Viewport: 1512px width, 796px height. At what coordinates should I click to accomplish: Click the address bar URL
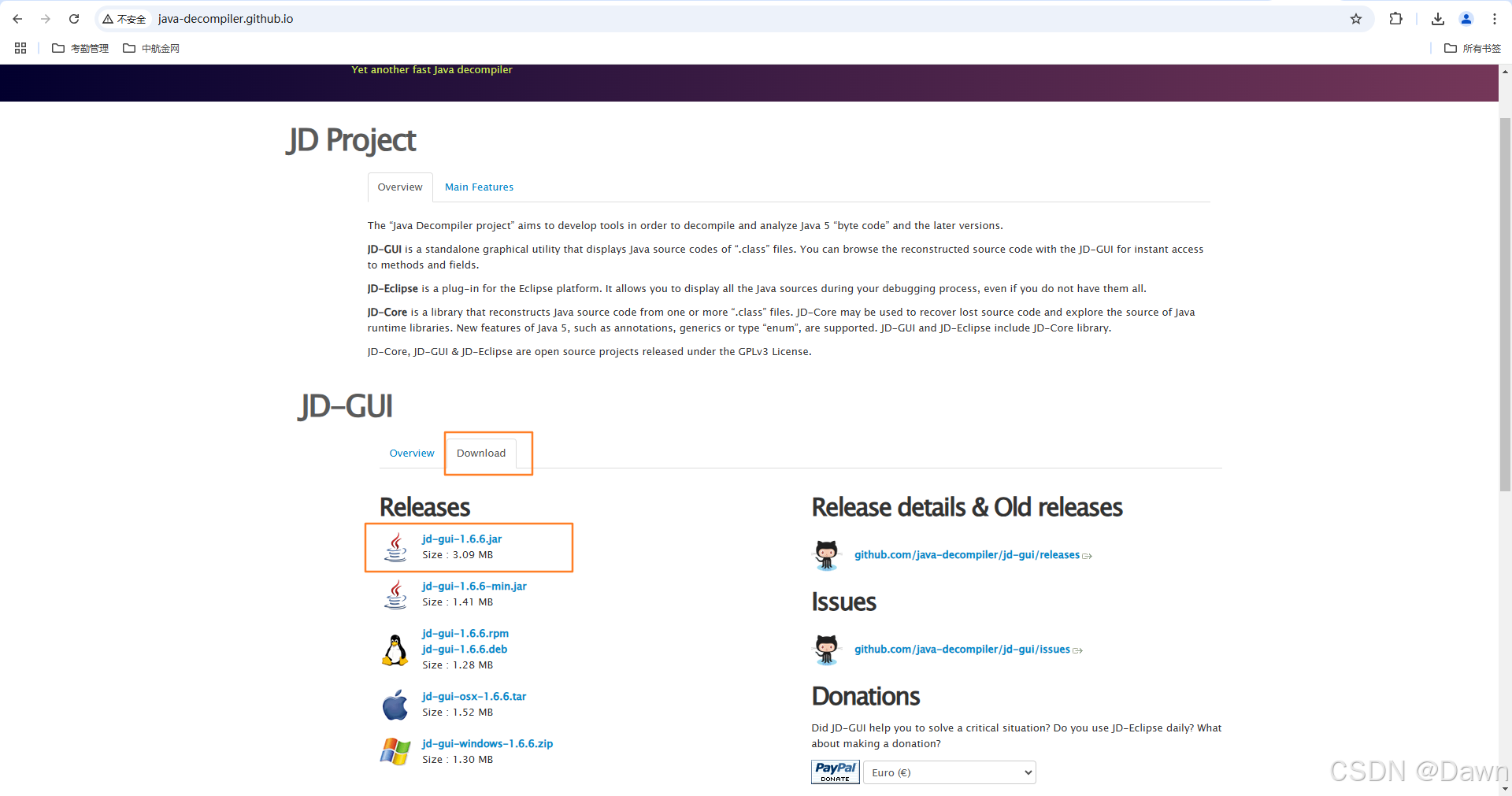(x=225, y=19)
